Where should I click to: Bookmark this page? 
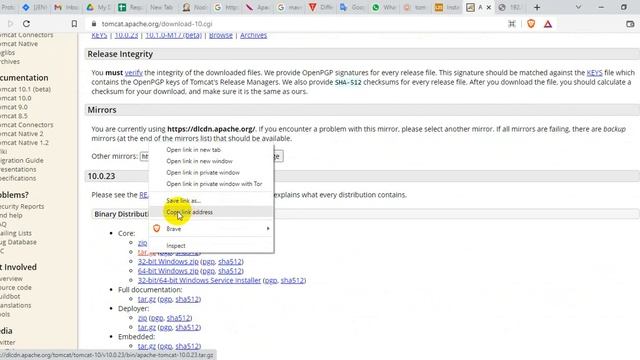[x=74, y=24]
